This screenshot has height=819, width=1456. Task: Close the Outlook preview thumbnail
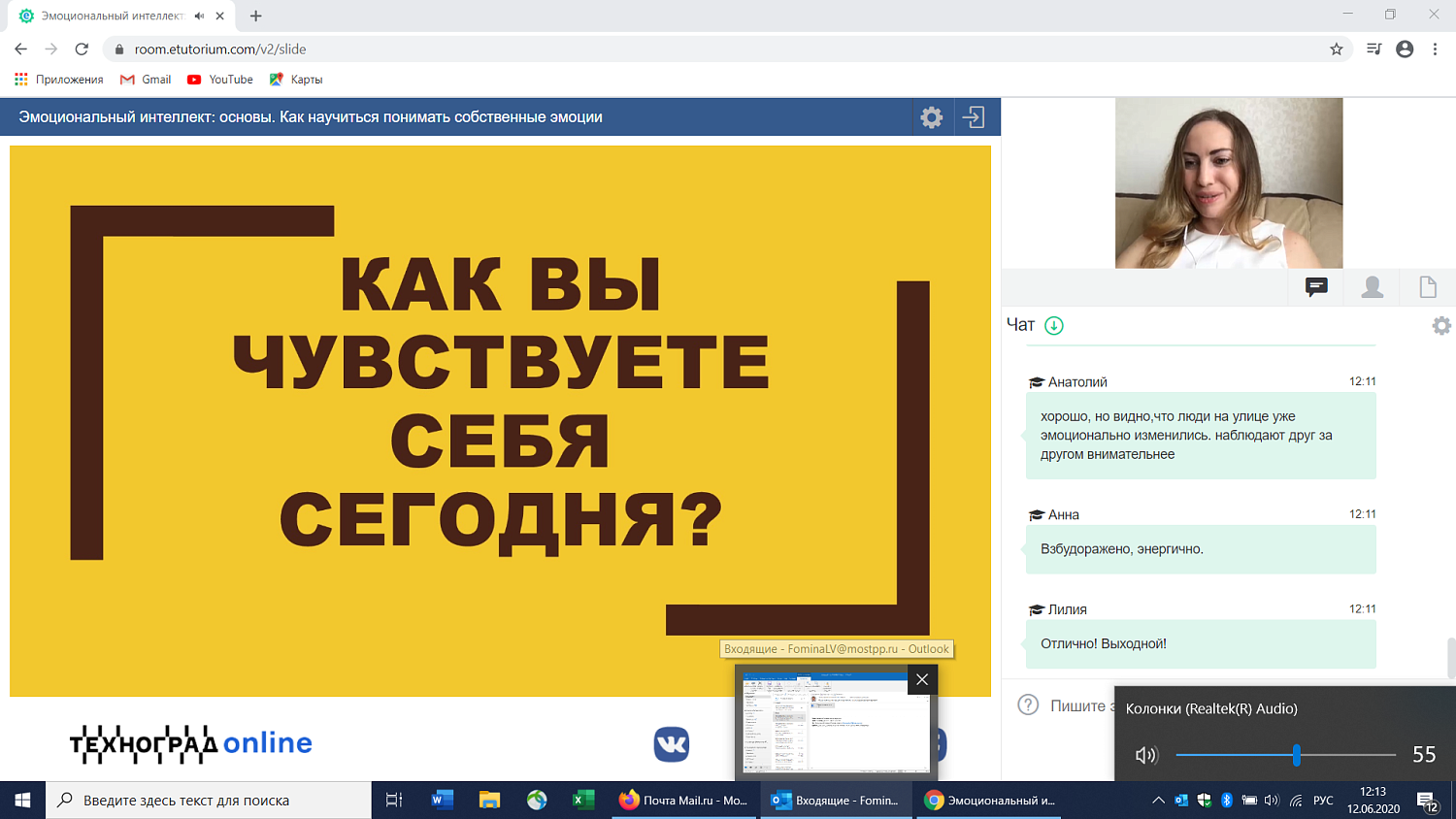point(922,679)
